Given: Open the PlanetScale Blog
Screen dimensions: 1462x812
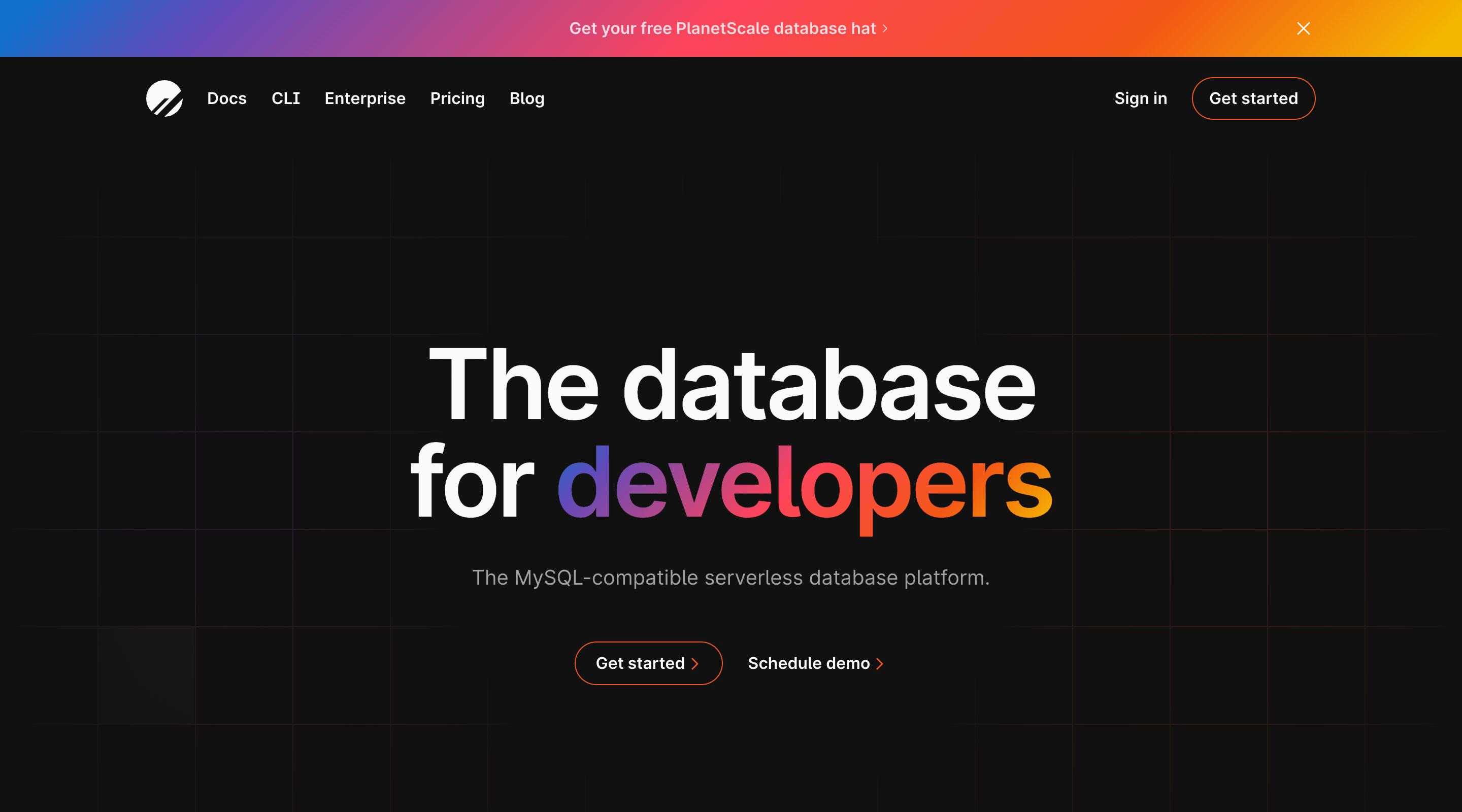Looking at the screenshot, I should coord(526,98).
